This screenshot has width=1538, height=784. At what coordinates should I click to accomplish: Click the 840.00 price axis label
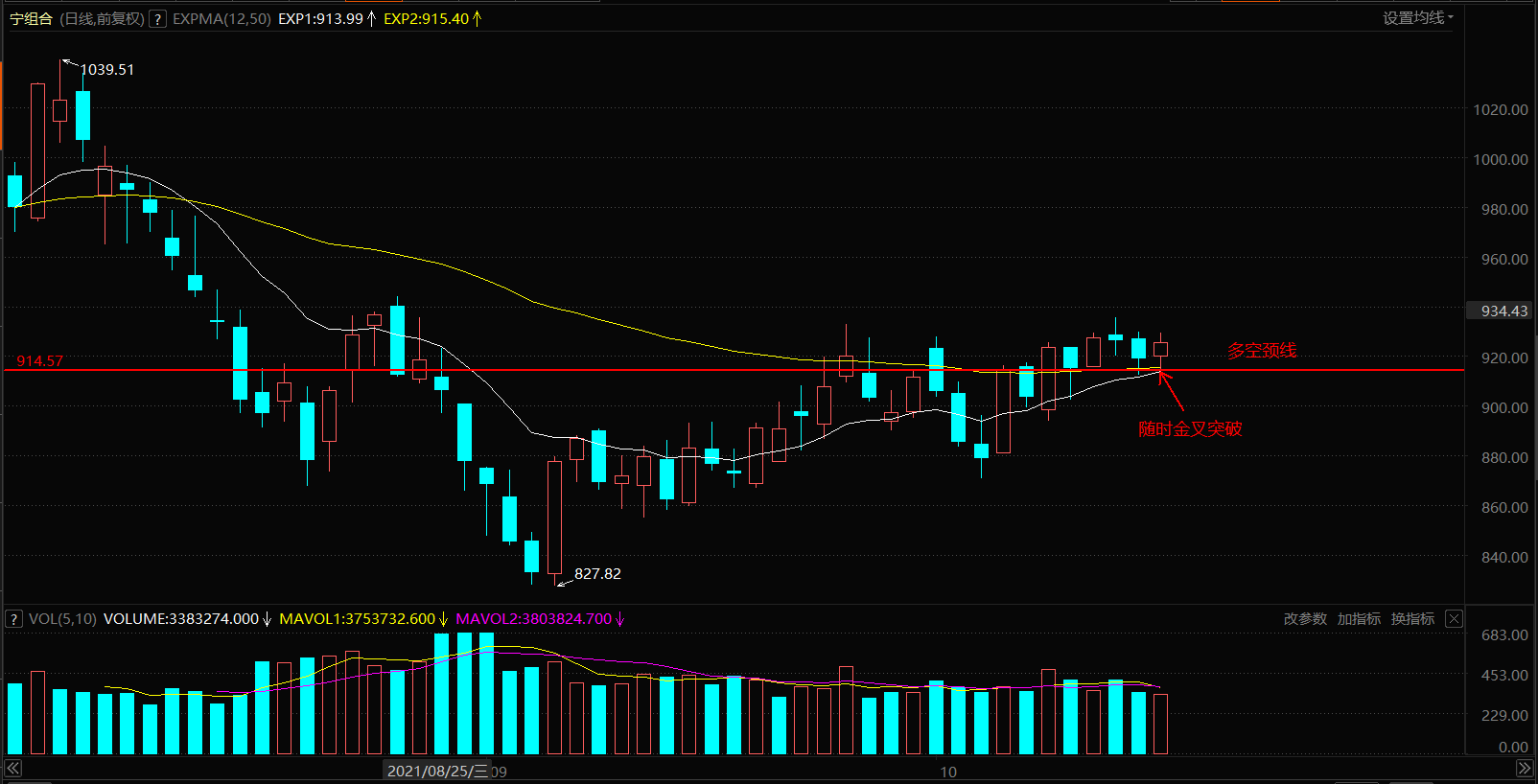pyautogui.click(x=1504, y=557)
